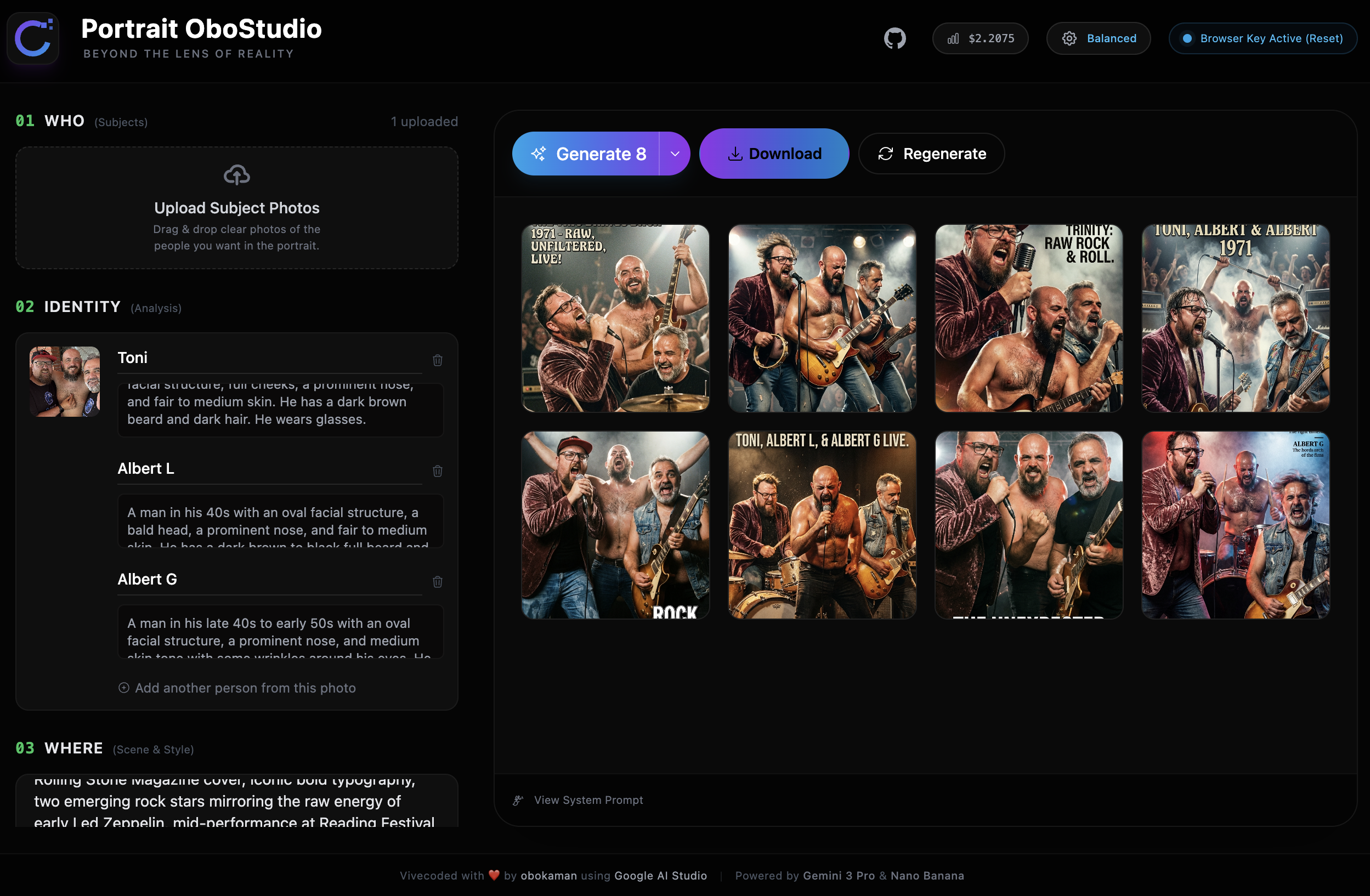Click the cloud upload icon

pos(236,175)
